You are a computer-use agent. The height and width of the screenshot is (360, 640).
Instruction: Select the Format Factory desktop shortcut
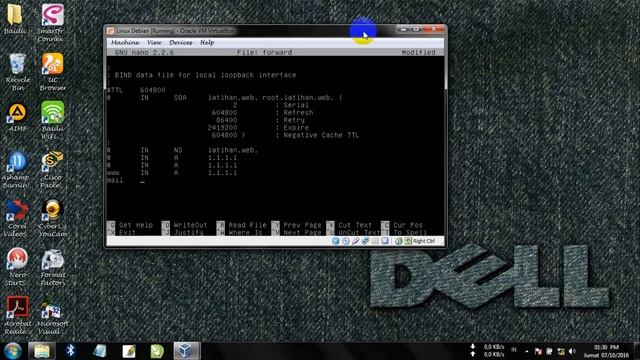point(52,267)
